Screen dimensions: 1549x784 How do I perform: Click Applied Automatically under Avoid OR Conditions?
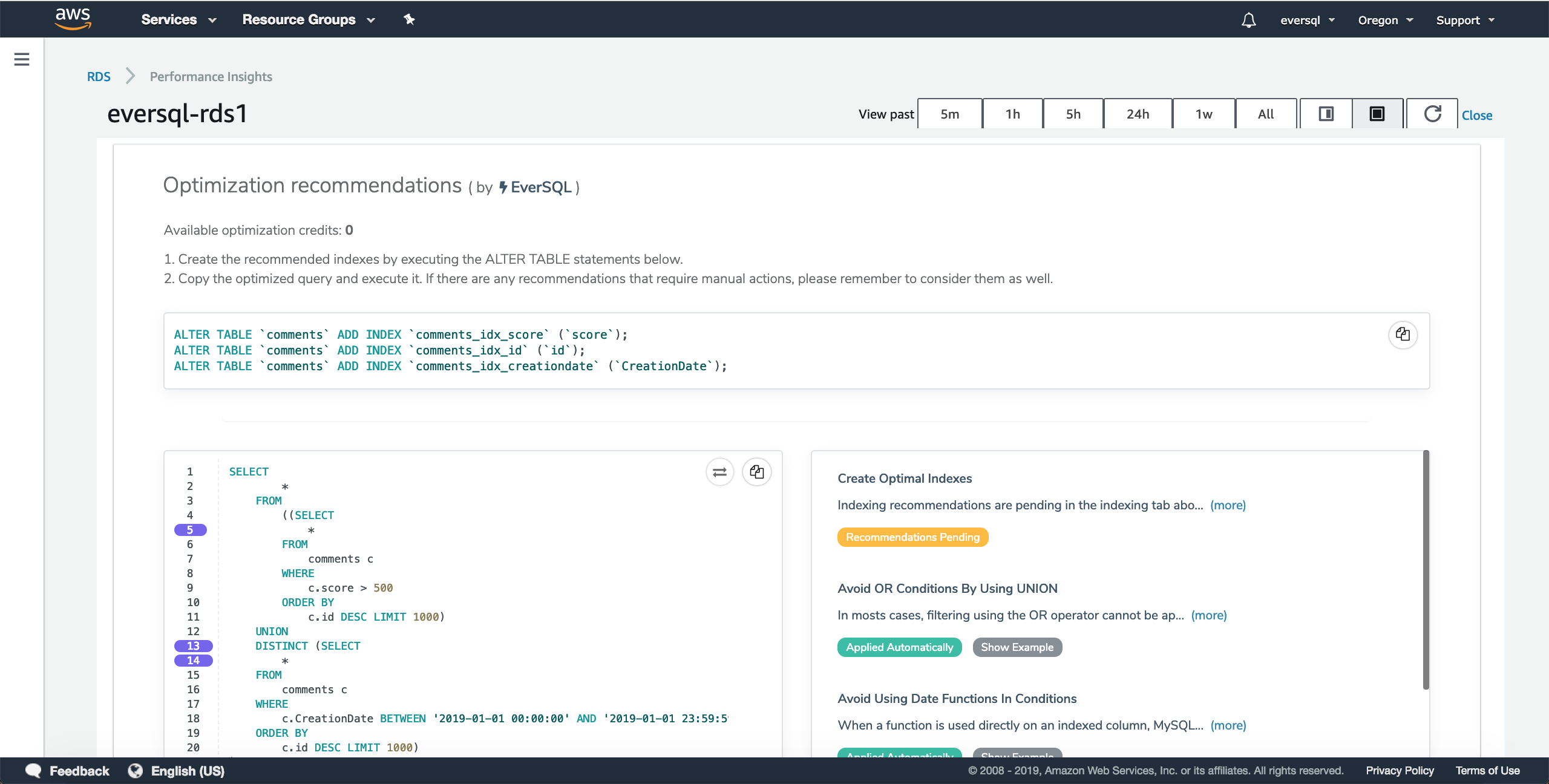pyautogui.click(x=899, y=647)
